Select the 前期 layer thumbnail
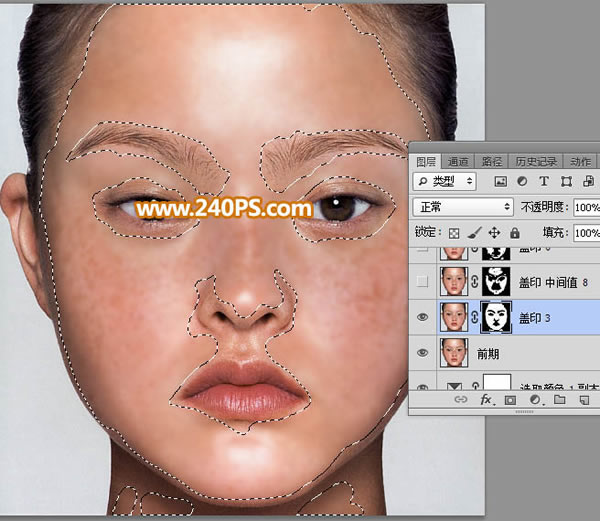Screen dimensions: 600x521 coord(454,353)
